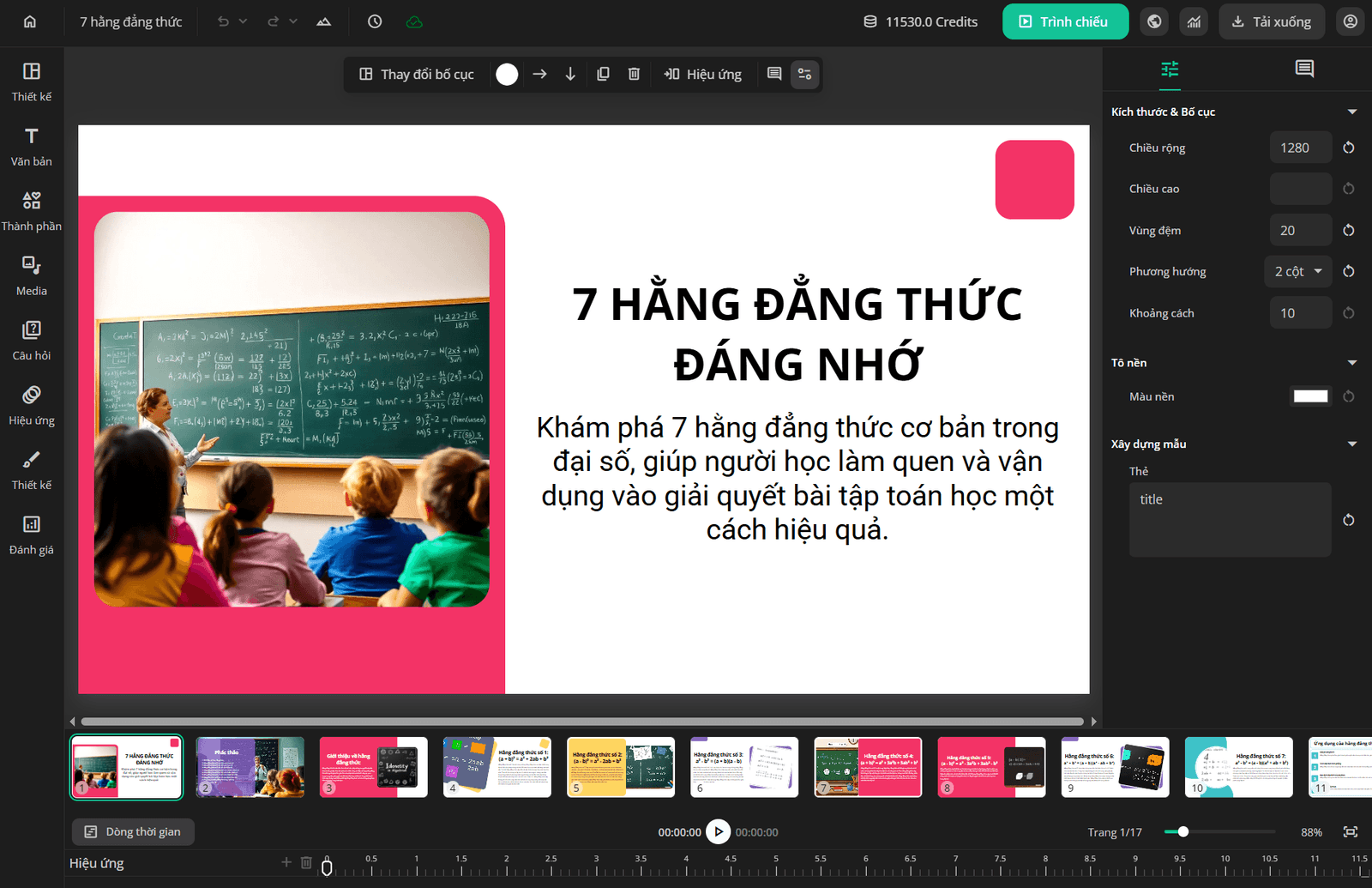
Task: Click the Chiều rộng width field
Action: [1301, 148]
